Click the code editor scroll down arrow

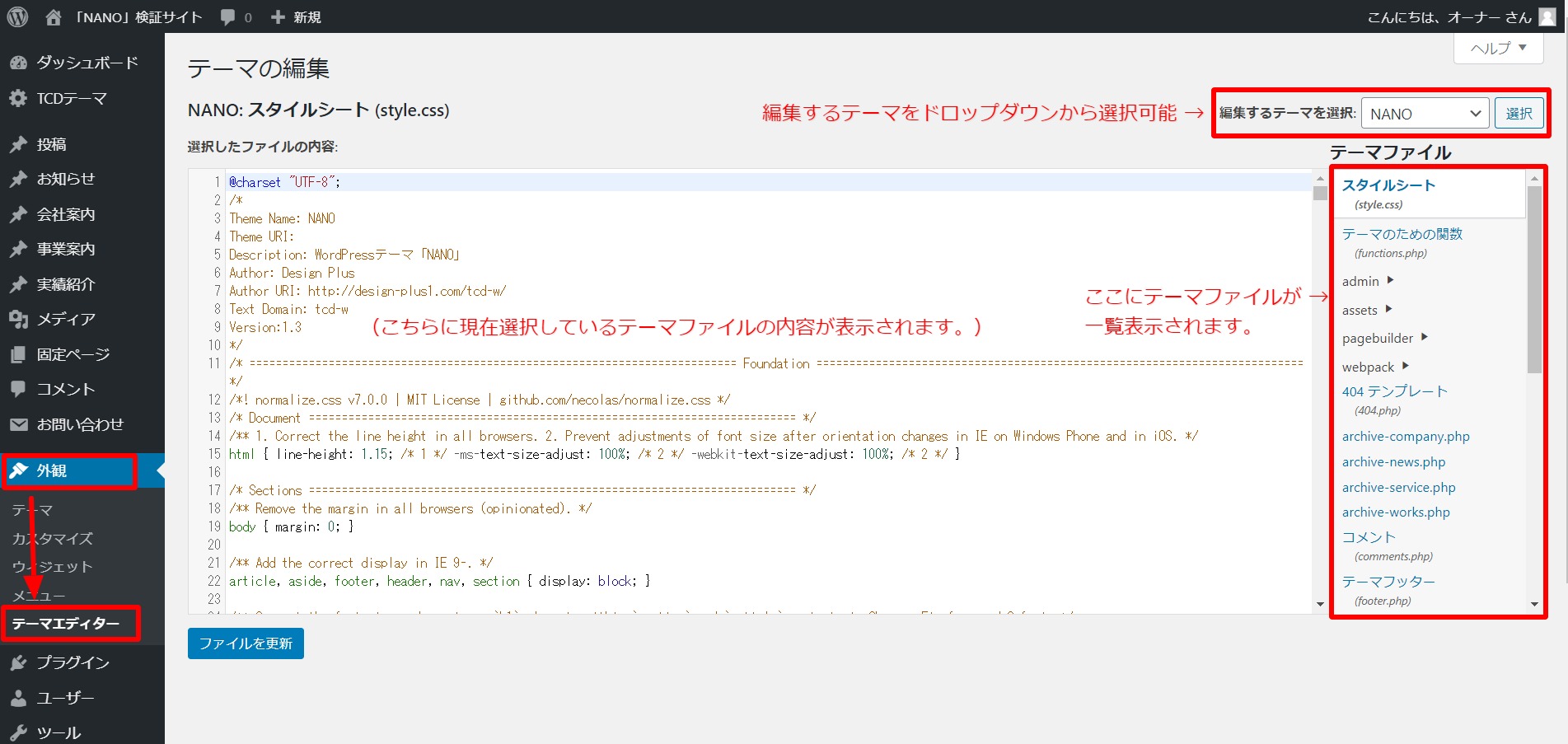click(x=1320, y=605)
